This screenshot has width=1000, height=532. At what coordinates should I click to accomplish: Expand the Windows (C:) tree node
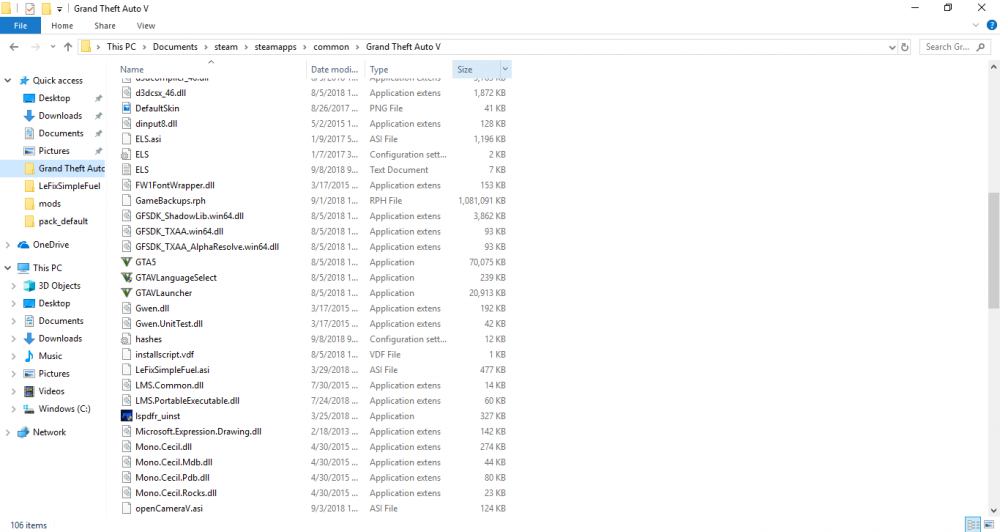point(13,409)
